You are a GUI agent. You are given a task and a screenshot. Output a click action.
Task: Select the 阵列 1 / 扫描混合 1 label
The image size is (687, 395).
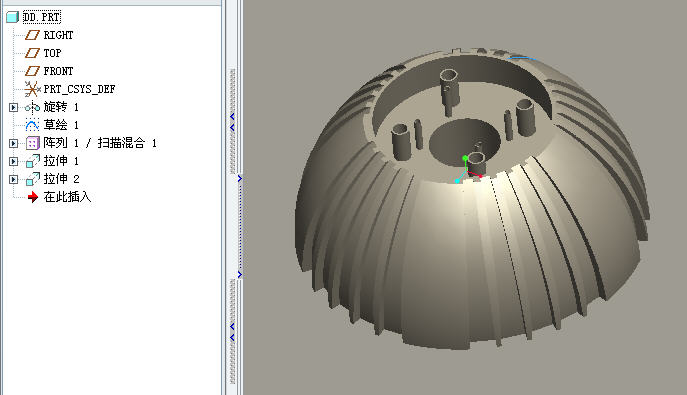(100, 143)
